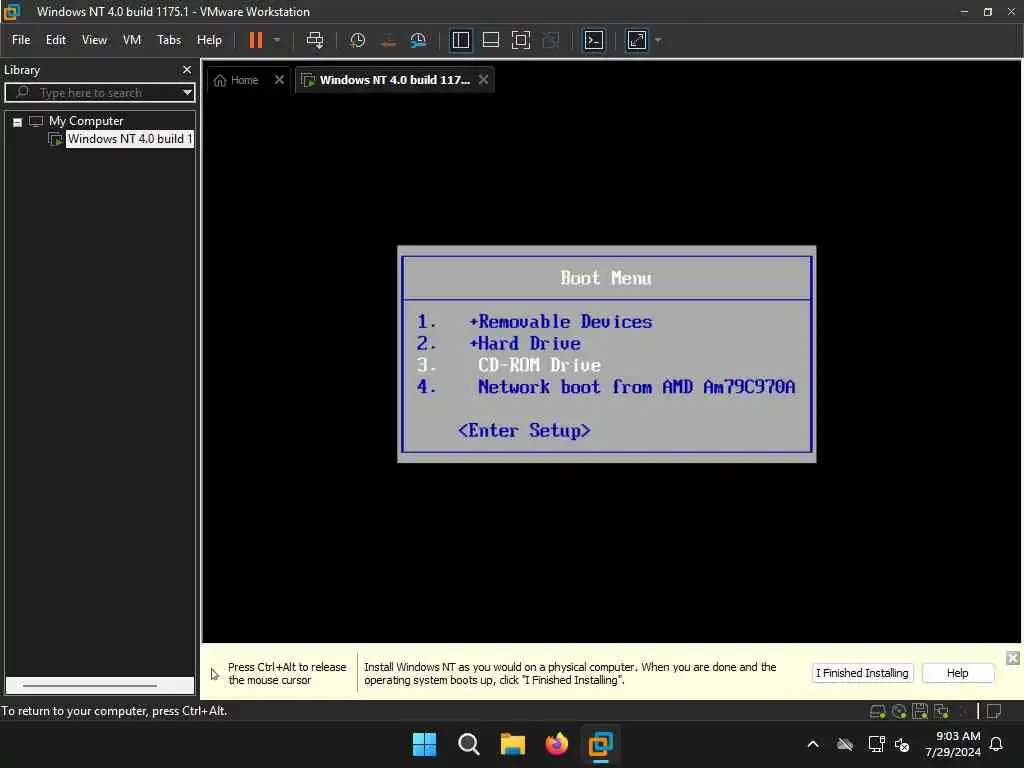Toggle the thumbnail bar toolbar icon
The width and height of the screenshot is (1024, 768).
click(490, 40)
